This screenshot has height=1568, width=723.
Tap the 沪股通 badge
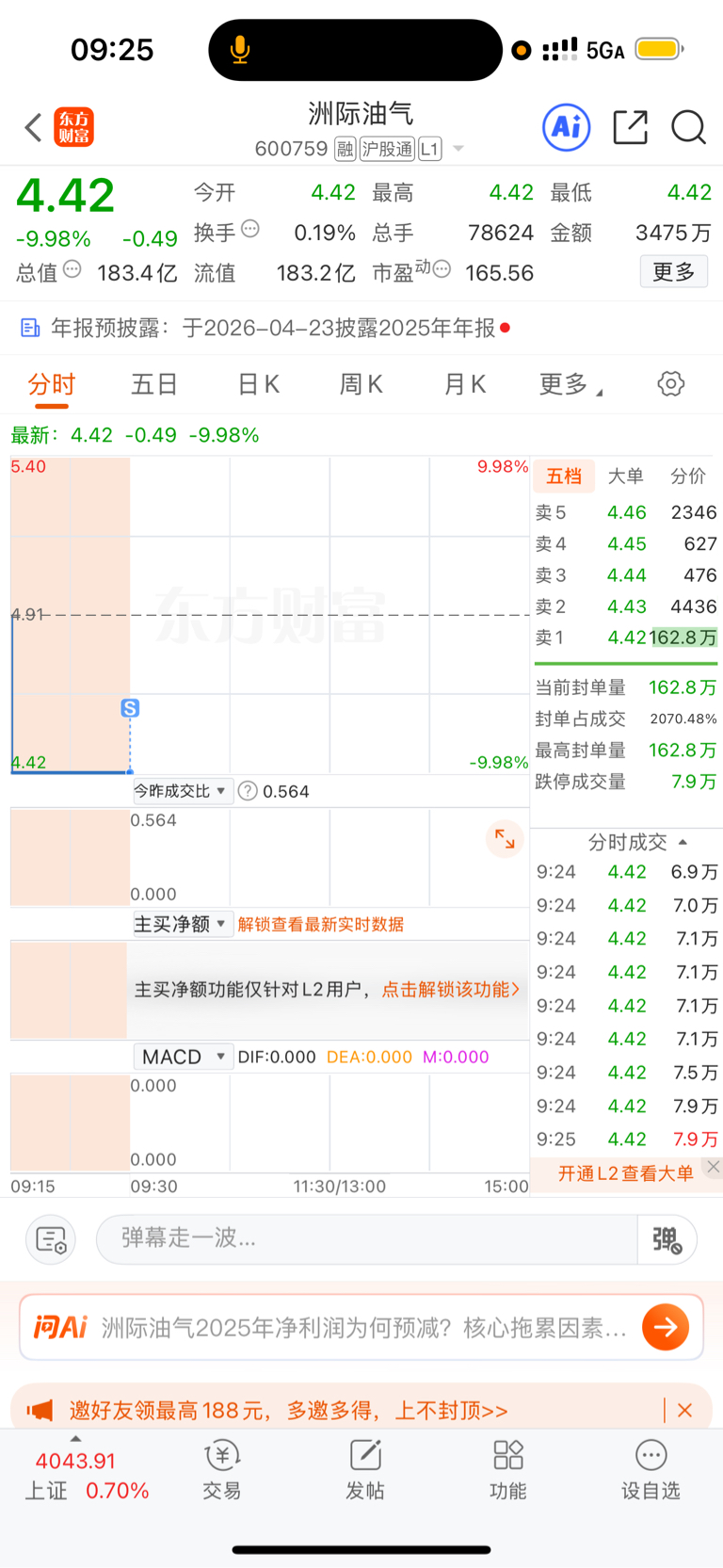pyautogui.click(x=387, y=149)
